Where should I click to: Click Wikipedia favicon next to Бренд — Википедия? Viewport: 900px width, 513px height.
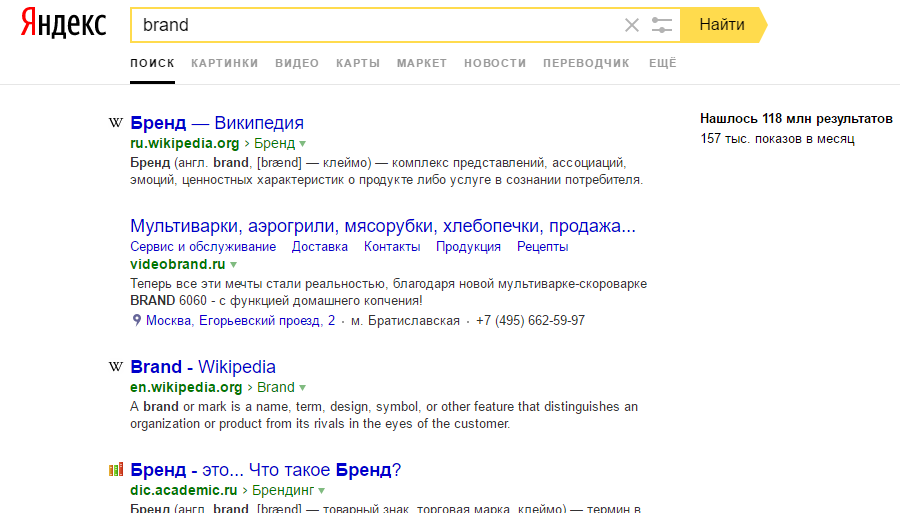click(x=116, y=122)
